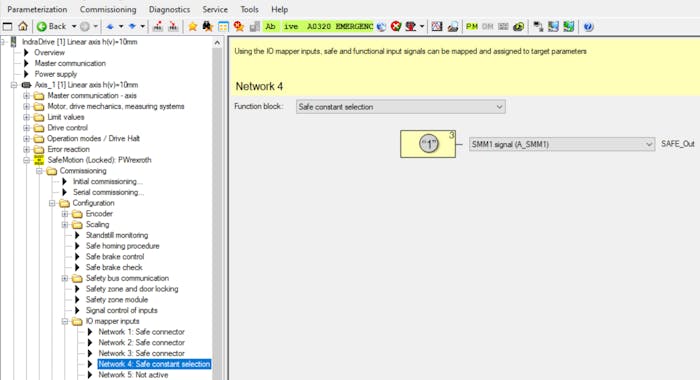Image resolution: width=700 pixels, height=380 pixels.
Task: Click the green monitor icon
Action: [569, 26]
